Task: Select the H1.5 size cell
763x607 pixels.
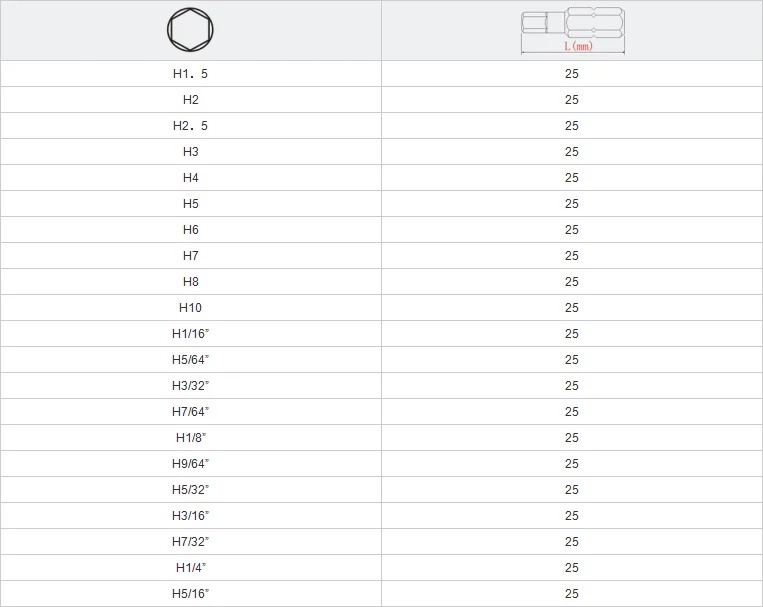Action: (190, 74)
